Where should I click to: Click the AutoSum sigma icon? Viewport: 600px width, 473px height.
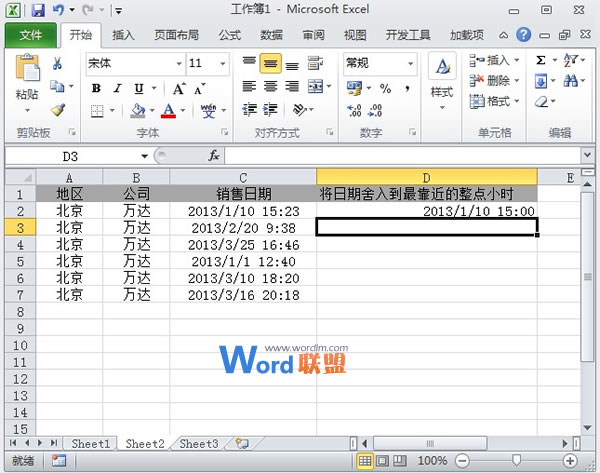[541, 61]
